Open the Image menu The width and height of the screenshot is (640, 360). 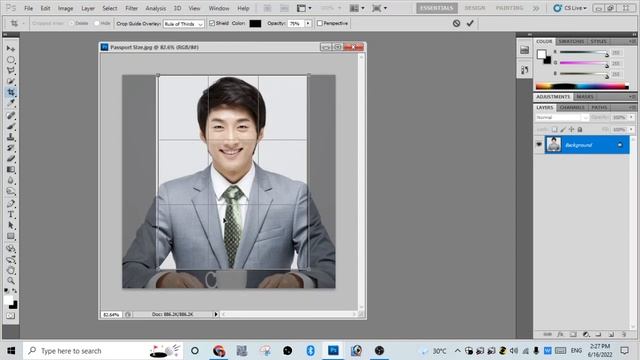[65, 8]
